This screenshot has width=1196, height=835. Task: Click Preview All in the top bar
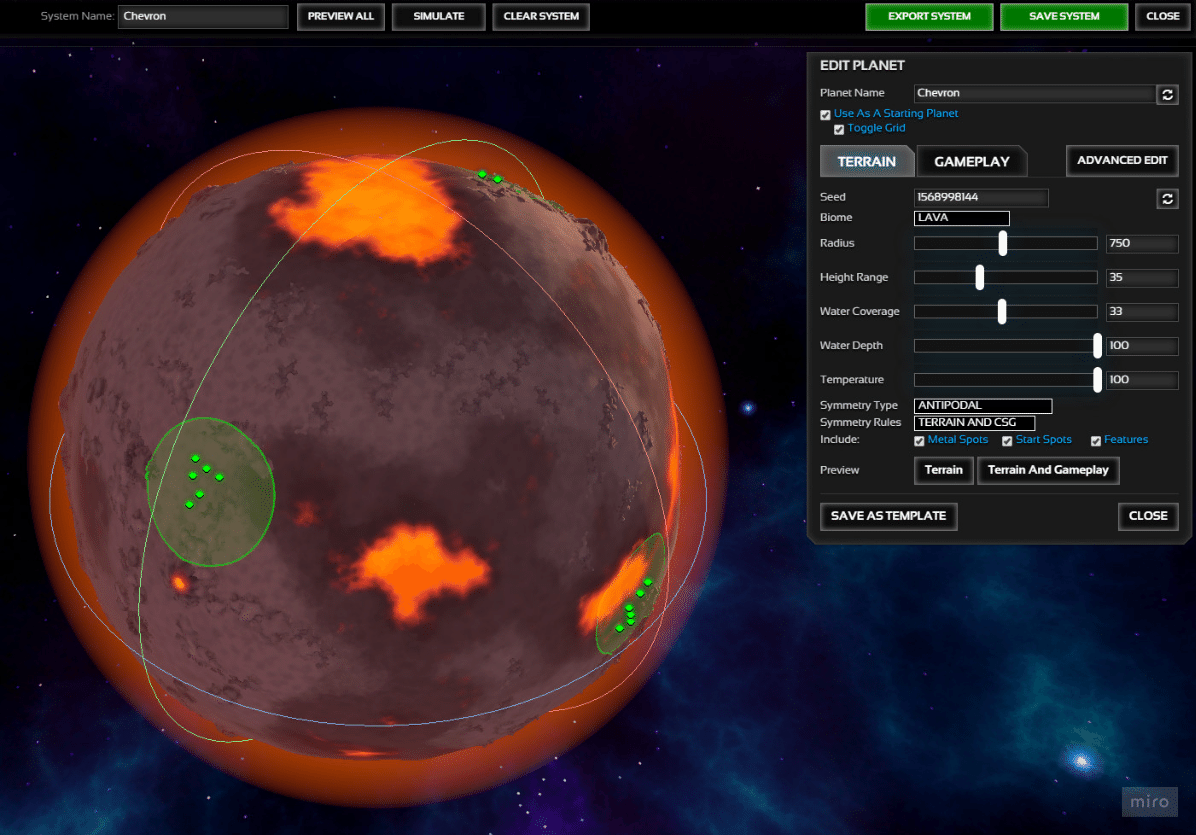[x=341, y=16]
